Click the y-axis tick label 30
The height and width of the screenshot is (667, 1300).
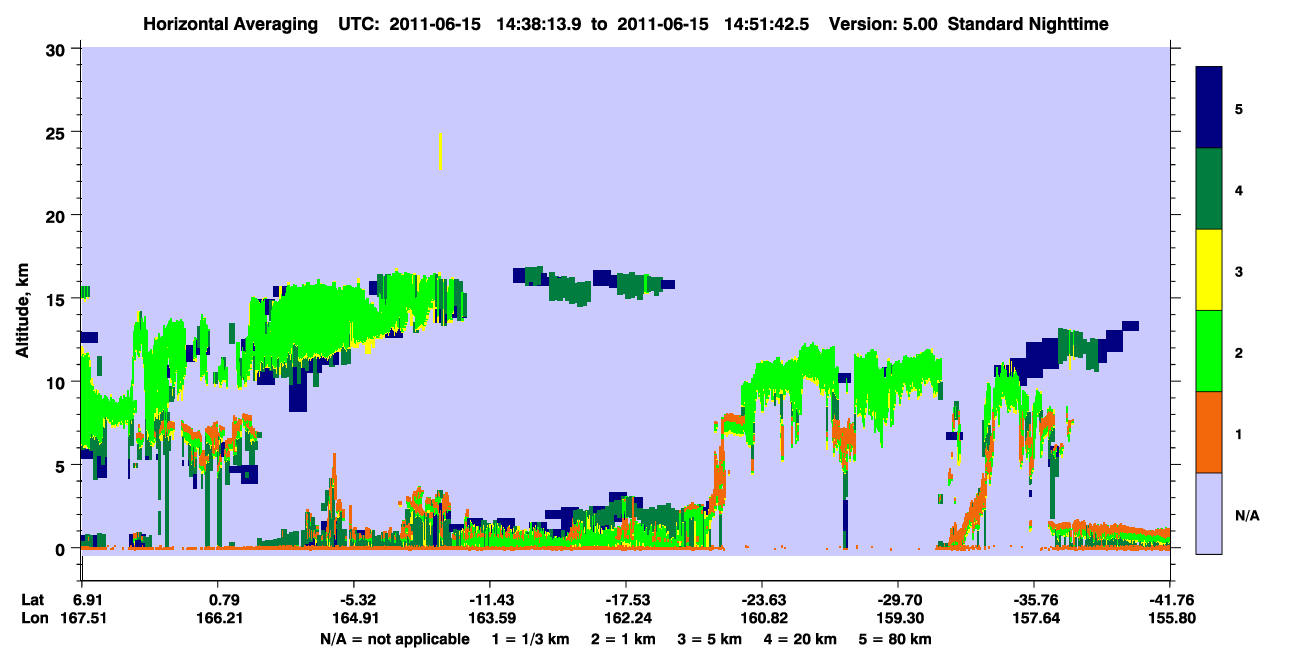58,48
